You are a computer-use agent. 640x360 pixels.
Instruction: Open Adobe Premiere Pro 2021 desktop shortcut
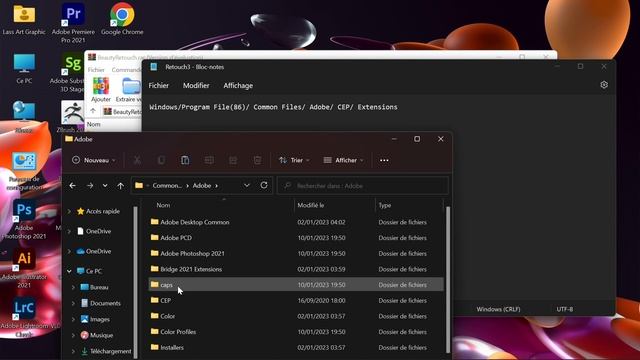(73, 22)
